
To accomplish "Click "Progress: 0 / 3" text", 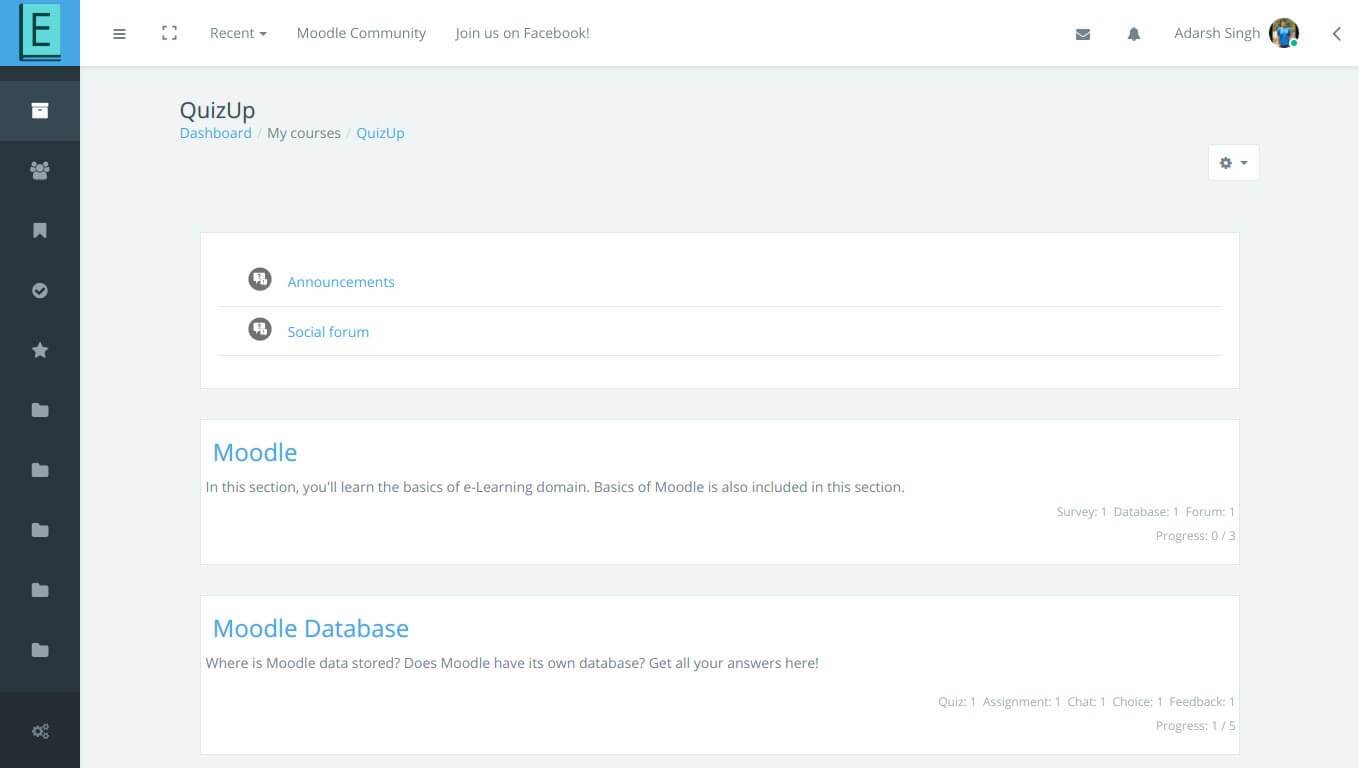I will pyautogui.click(x=1195, y=536).
